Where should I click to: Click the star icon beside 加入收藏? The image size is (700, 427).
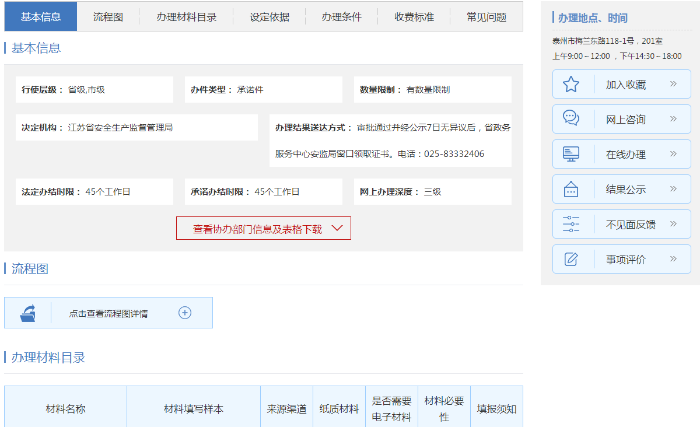click(x=571, y=85)
